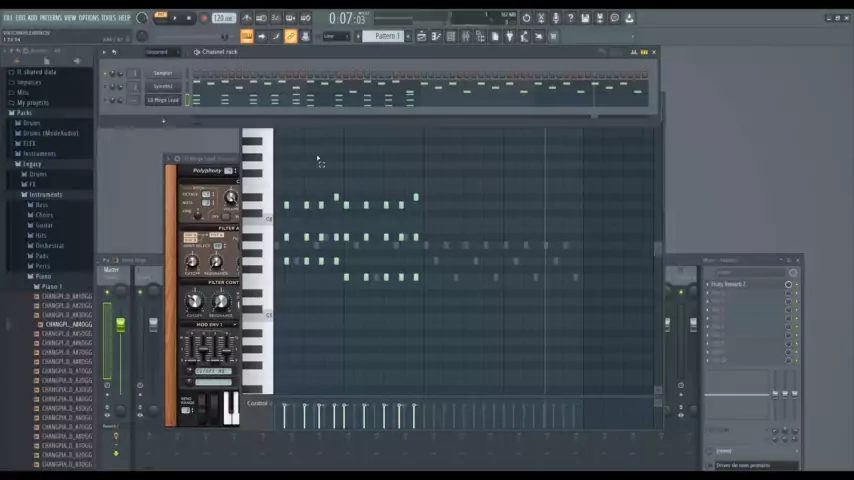This screenshot has height=480, width=854.
Task: Collapse the Legacy folder in browser
Action: point(31,164)
